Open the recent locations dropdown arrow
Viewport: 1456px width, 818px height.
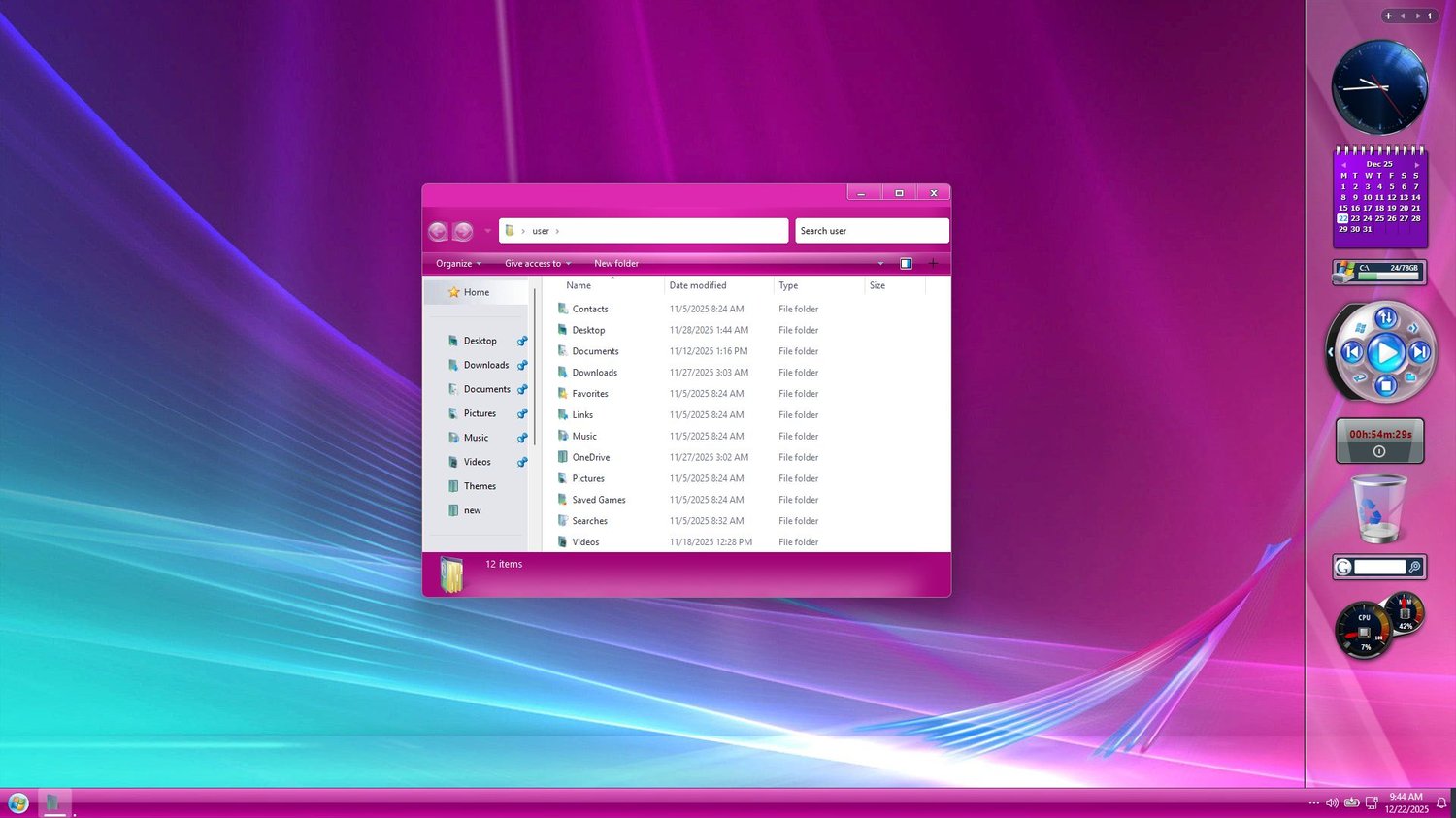click(x=487, y=231)
